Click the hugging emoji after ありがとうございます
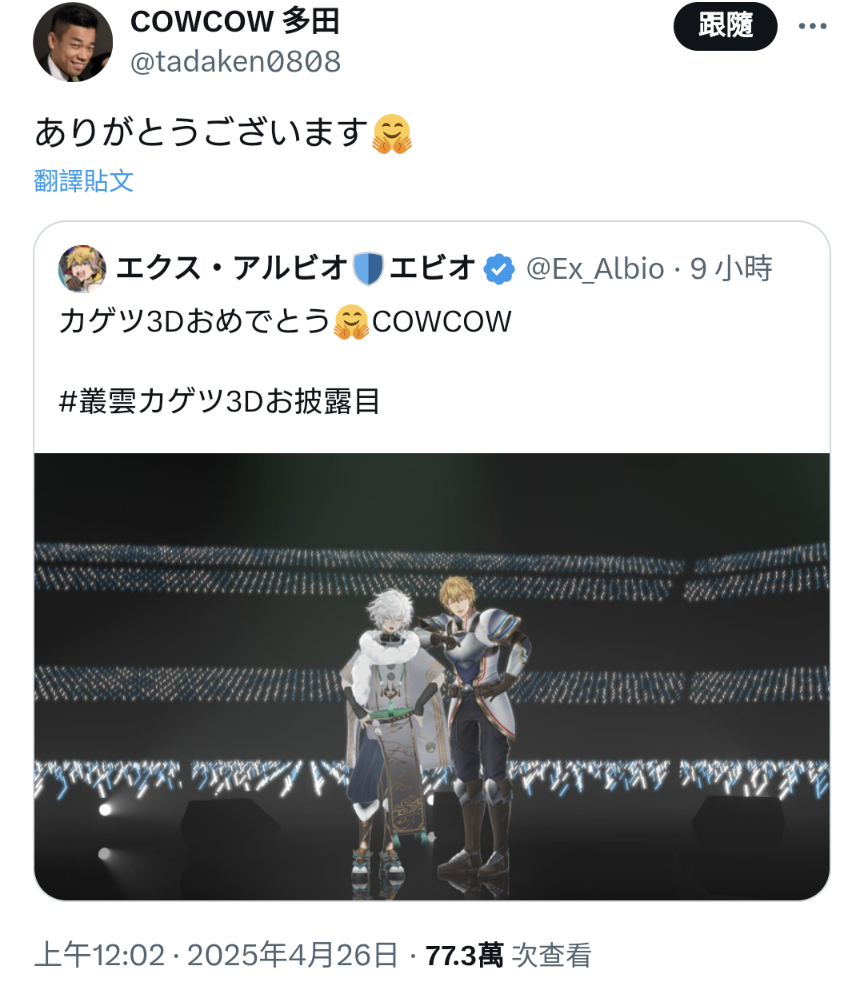Image resolution: width=864 pixels, height=993 pixels. click(392, 134)
